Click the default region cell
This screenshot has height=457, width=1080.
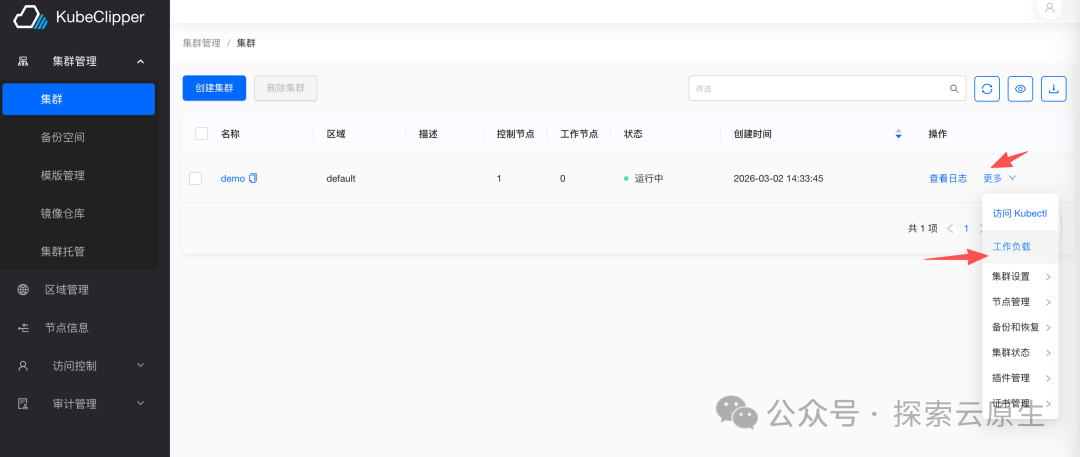(341, 178)
